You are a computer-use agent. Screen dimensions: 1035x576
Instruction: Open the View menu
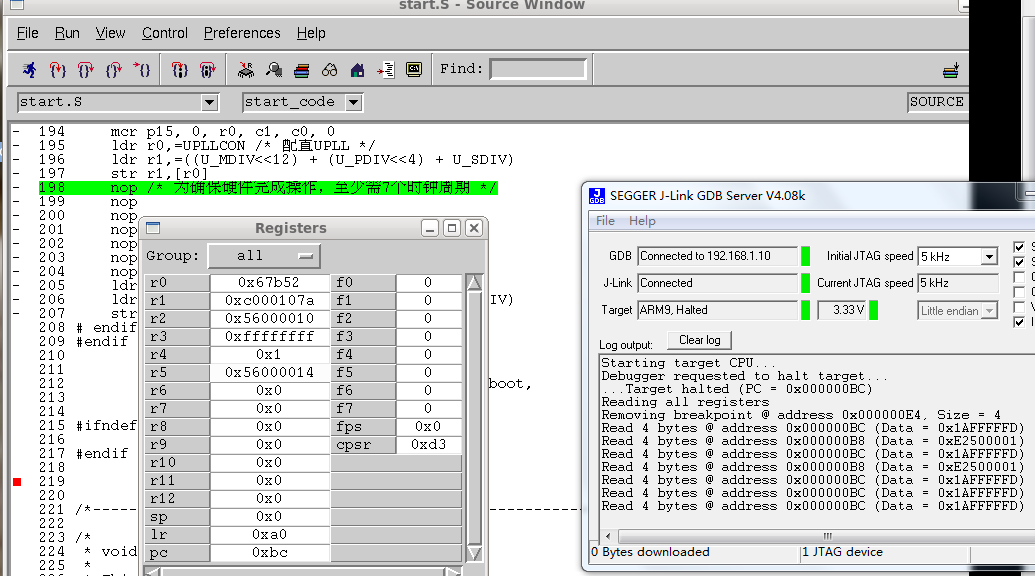[110, 33]
